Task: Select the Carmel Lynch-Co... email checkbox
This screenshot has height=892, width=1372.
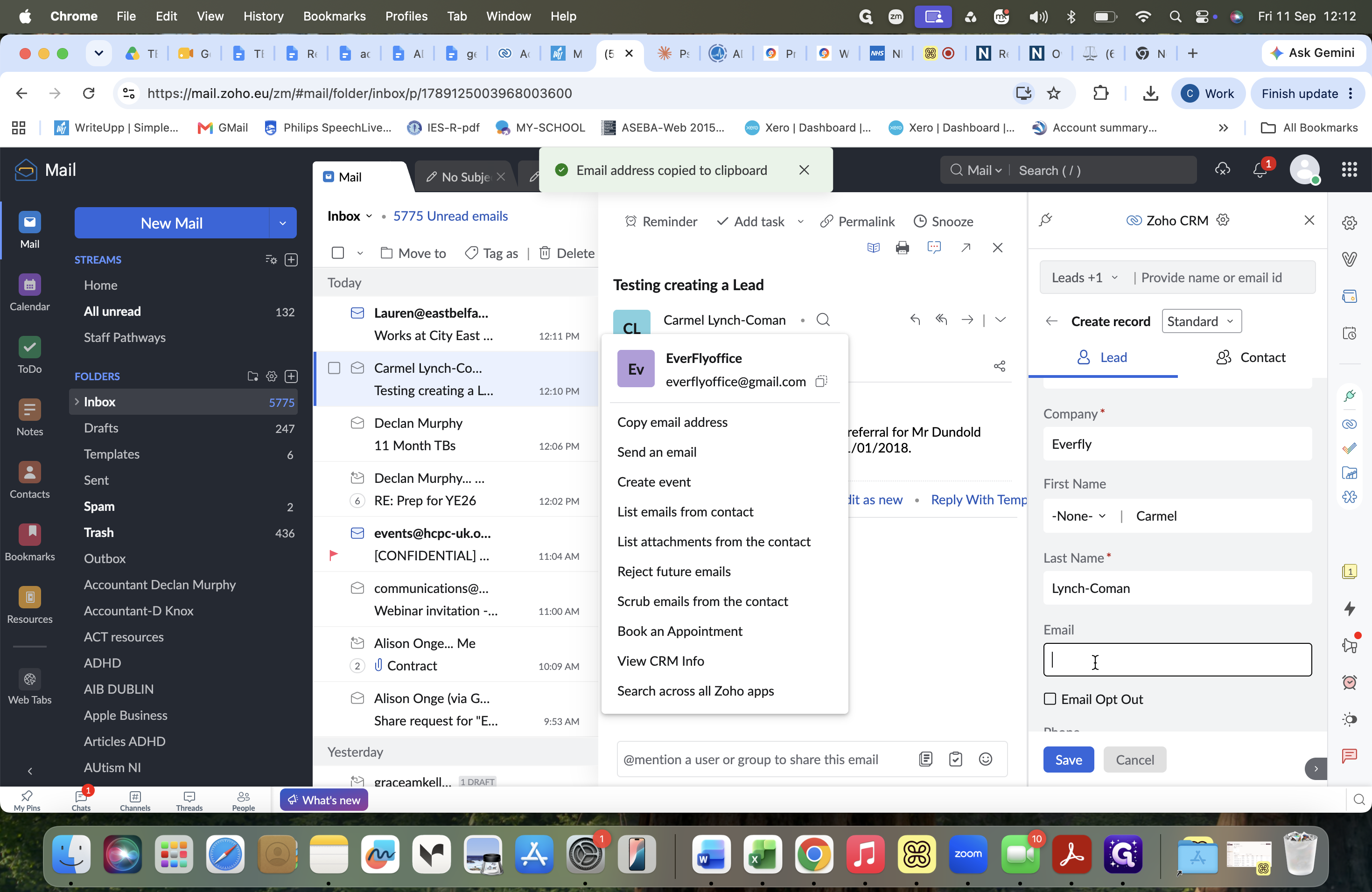Action: pyautogui.click(x=334, y=368)
